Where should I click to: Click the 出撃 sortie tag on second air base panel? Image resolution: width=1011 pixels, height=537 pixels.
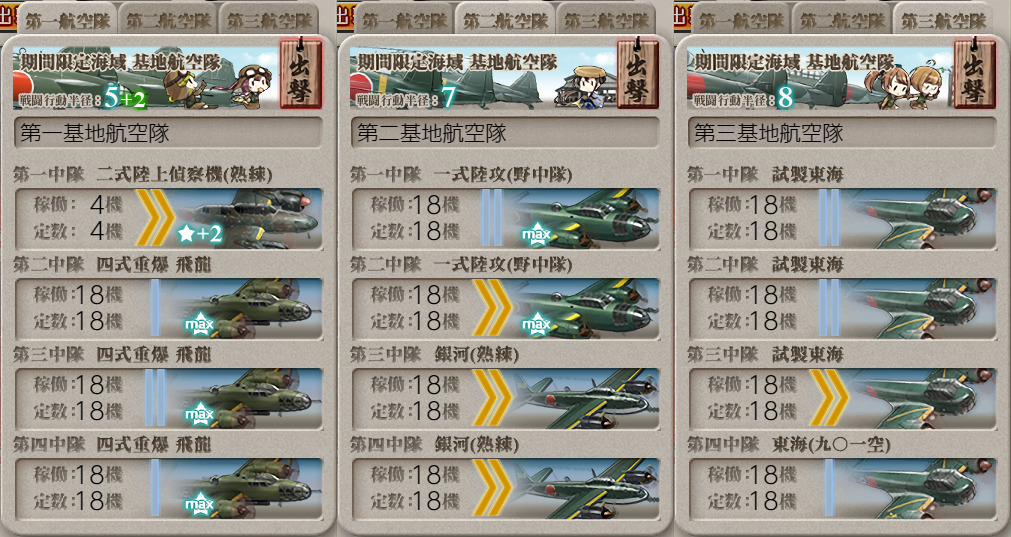[x=638, y=73]
